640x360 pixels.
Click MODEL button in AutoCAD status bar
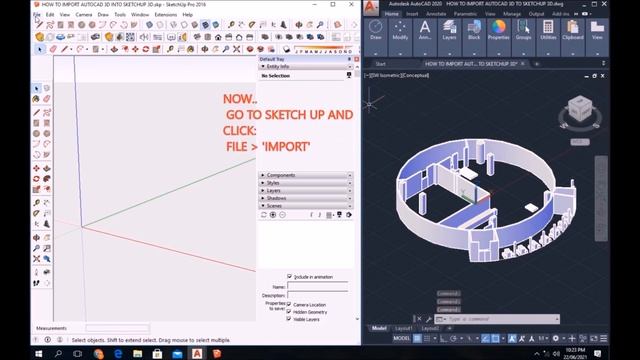click(402, 338)
